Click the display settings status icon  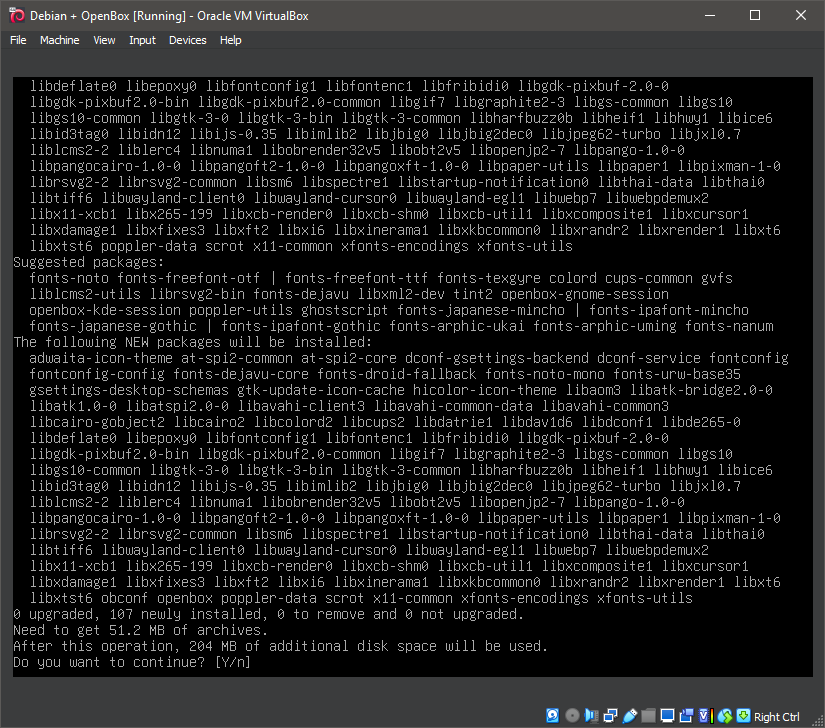point(668,715)
